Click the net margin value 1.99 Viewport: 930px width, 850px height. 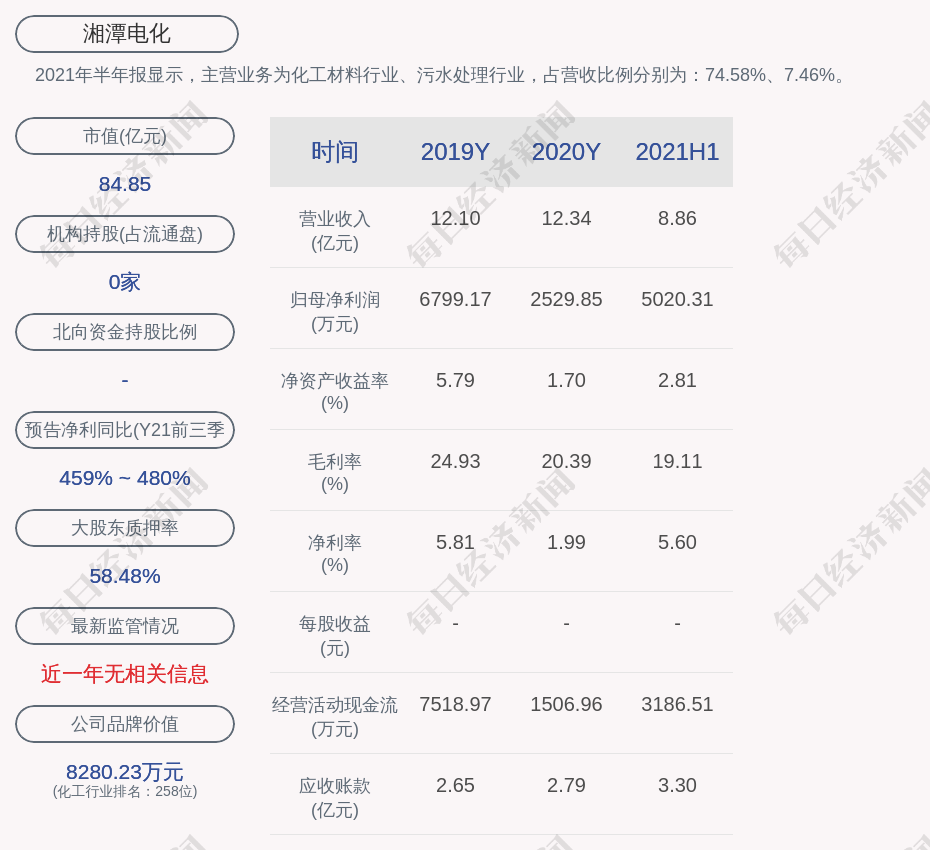(566, 542)
